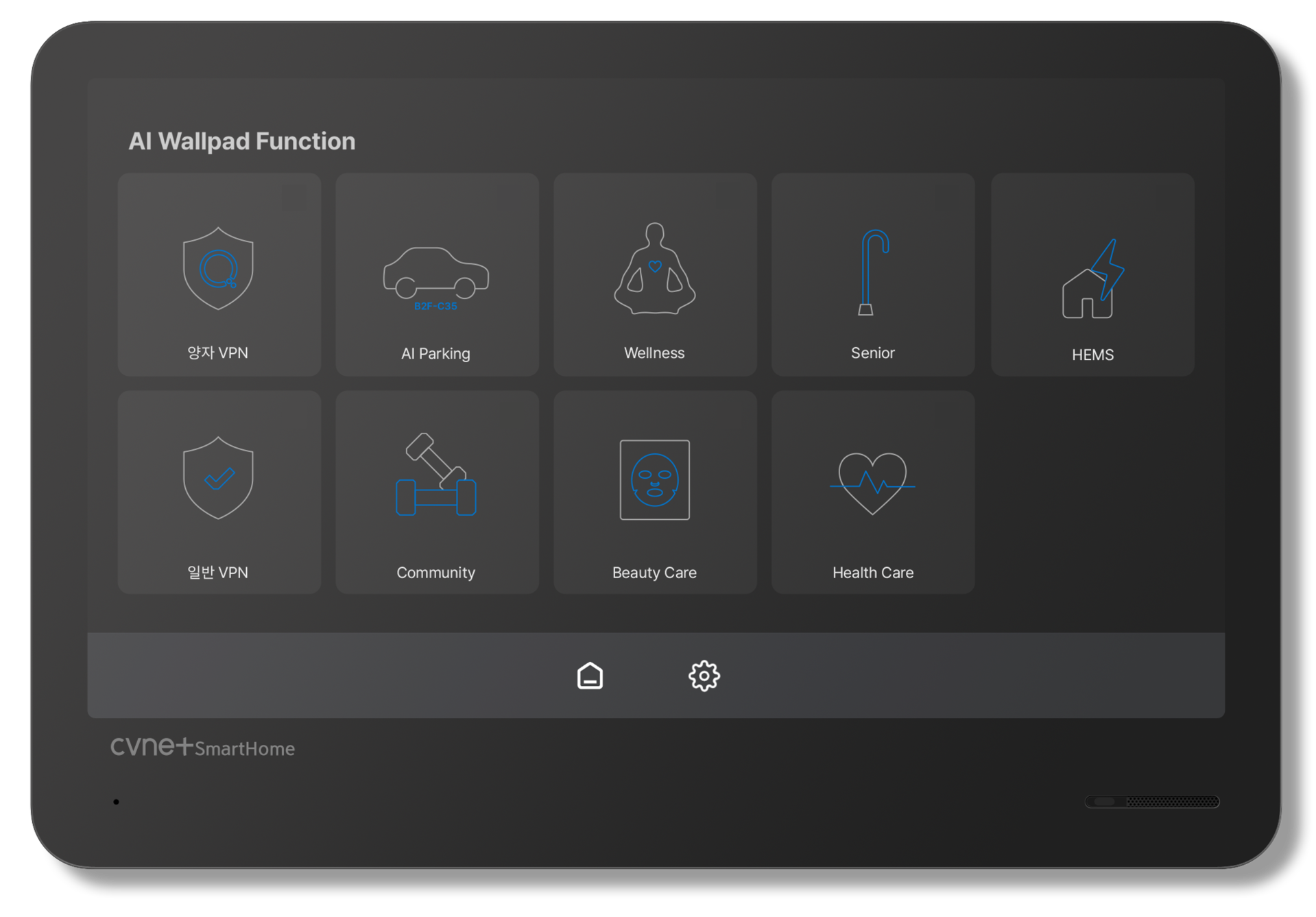Open the Senior cane icon
Image resolution: width=1316 pixels, height=917 pixels.
point(873,272)
